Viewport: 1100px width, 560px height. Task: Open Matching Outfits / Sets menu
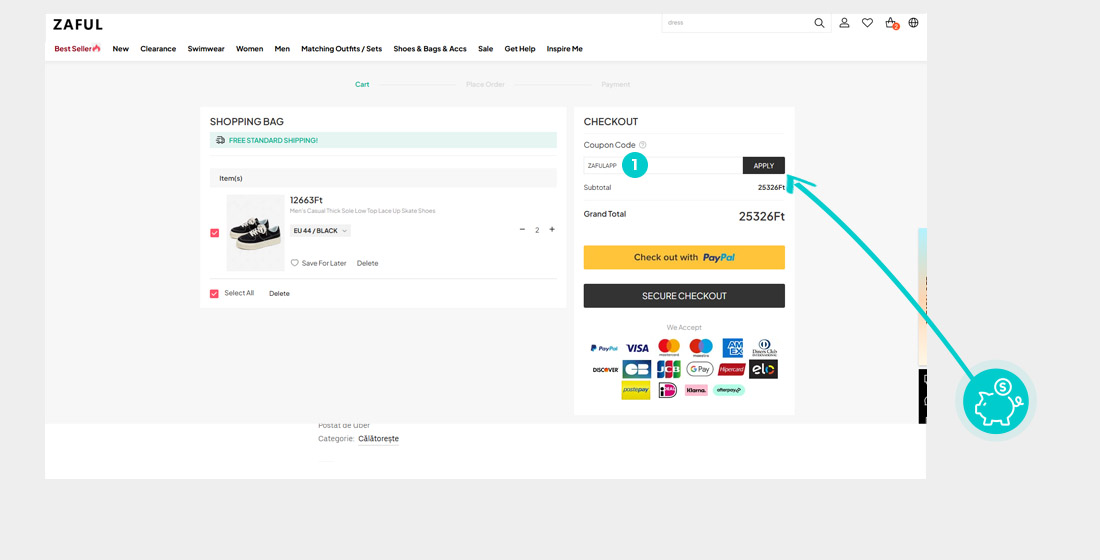[342, 48]
